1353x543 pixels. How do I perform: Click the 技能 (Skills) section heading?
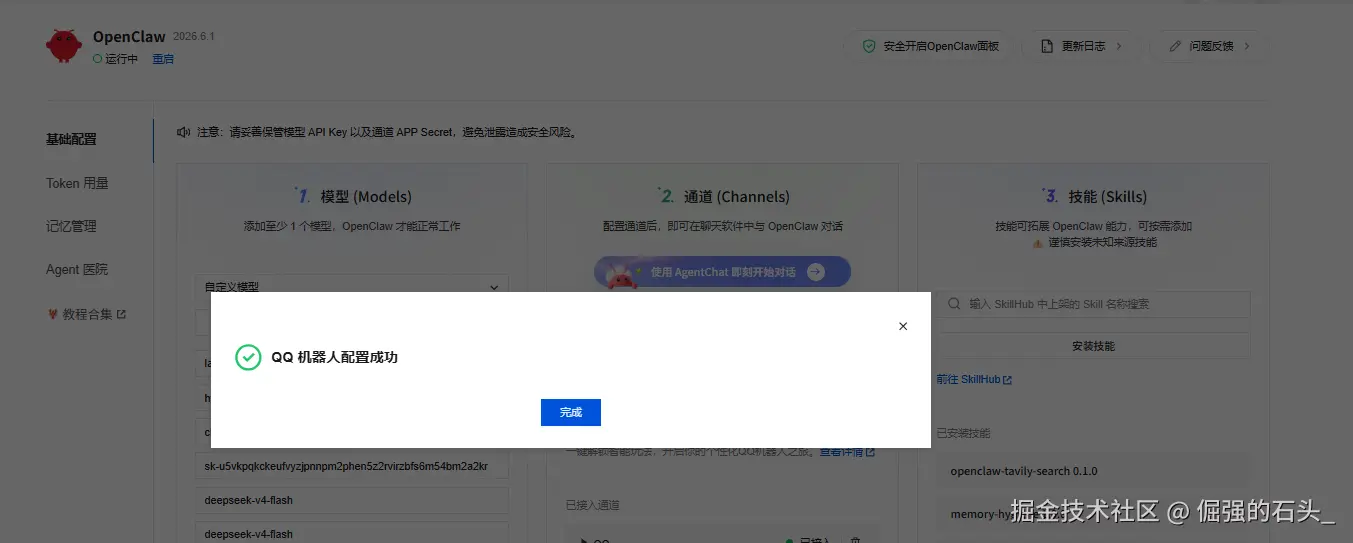click(1108, 197)
